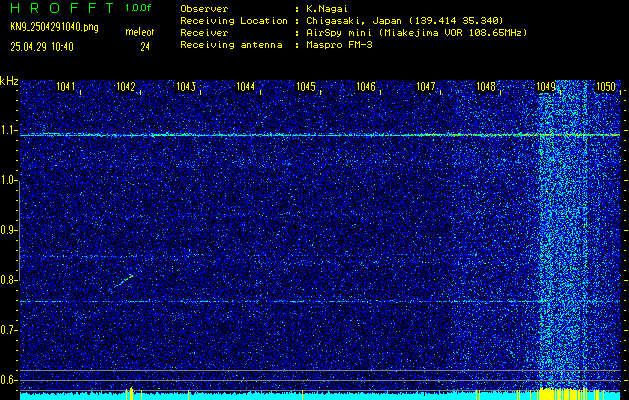
Task: Click the Receiver label in the header
Action: coord(204,32)
